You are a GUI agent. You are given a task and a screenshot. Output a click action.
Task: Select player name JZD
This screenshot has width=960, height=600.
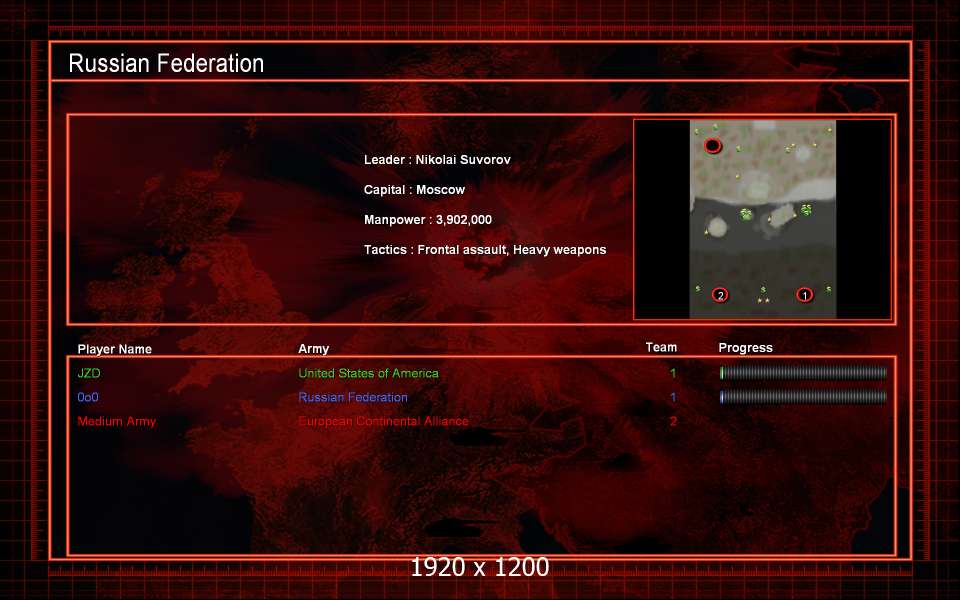click(x=89, y=373)
